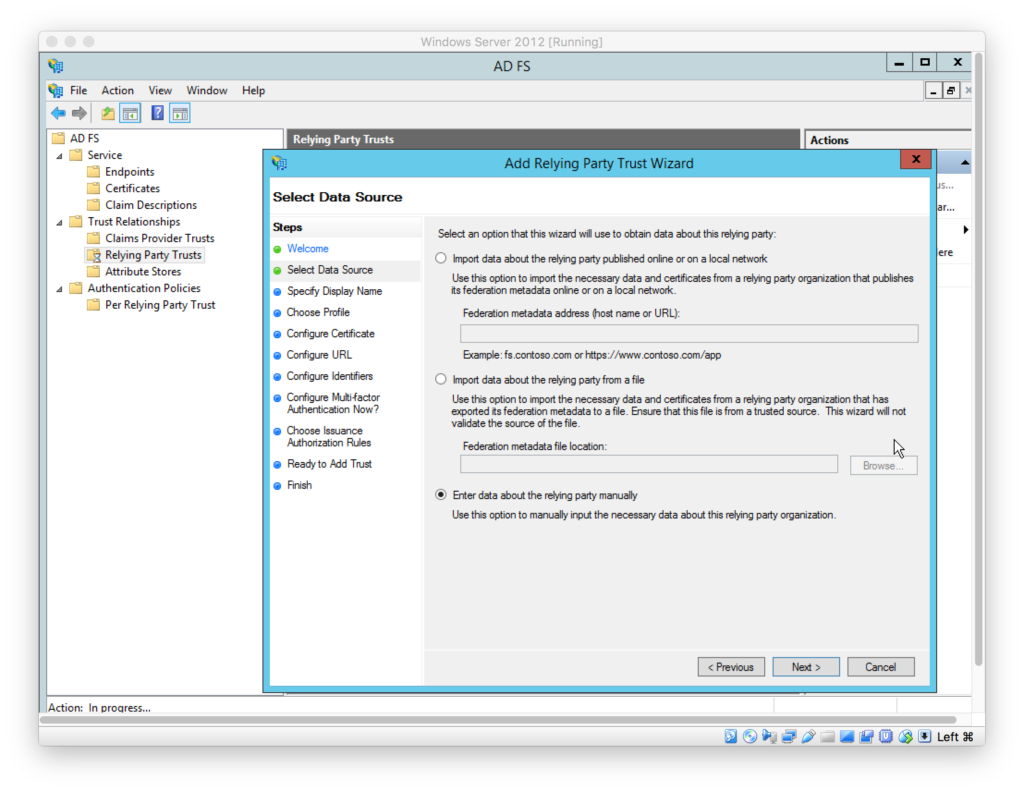The height and width of the screenshot is (792, 1024).
Task: Toggle the Show/Hide Console Tree toolbar icon
Action: (x=131, y=114)
